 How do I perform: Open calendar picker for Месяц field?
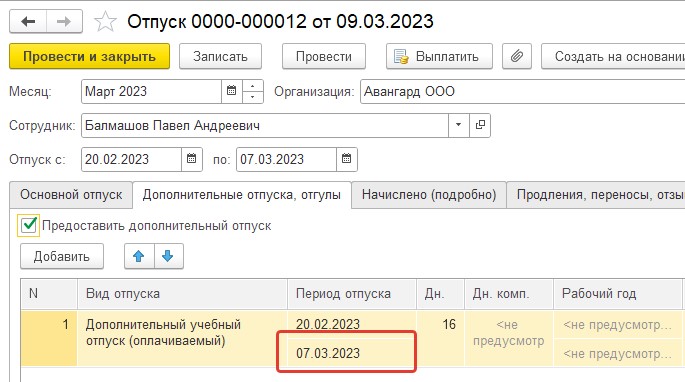(x=232, y=91)
